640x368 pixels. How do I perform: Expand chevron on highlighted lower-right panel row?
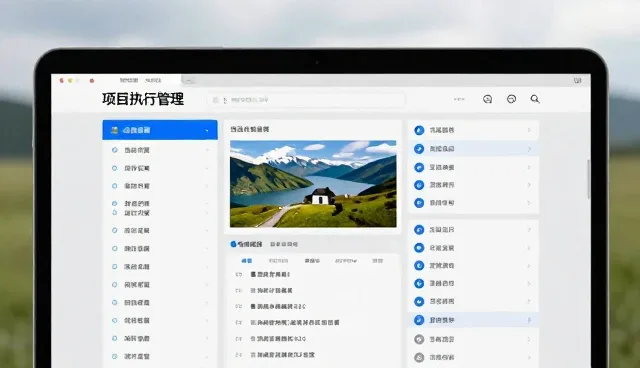(x=529, y=320)
